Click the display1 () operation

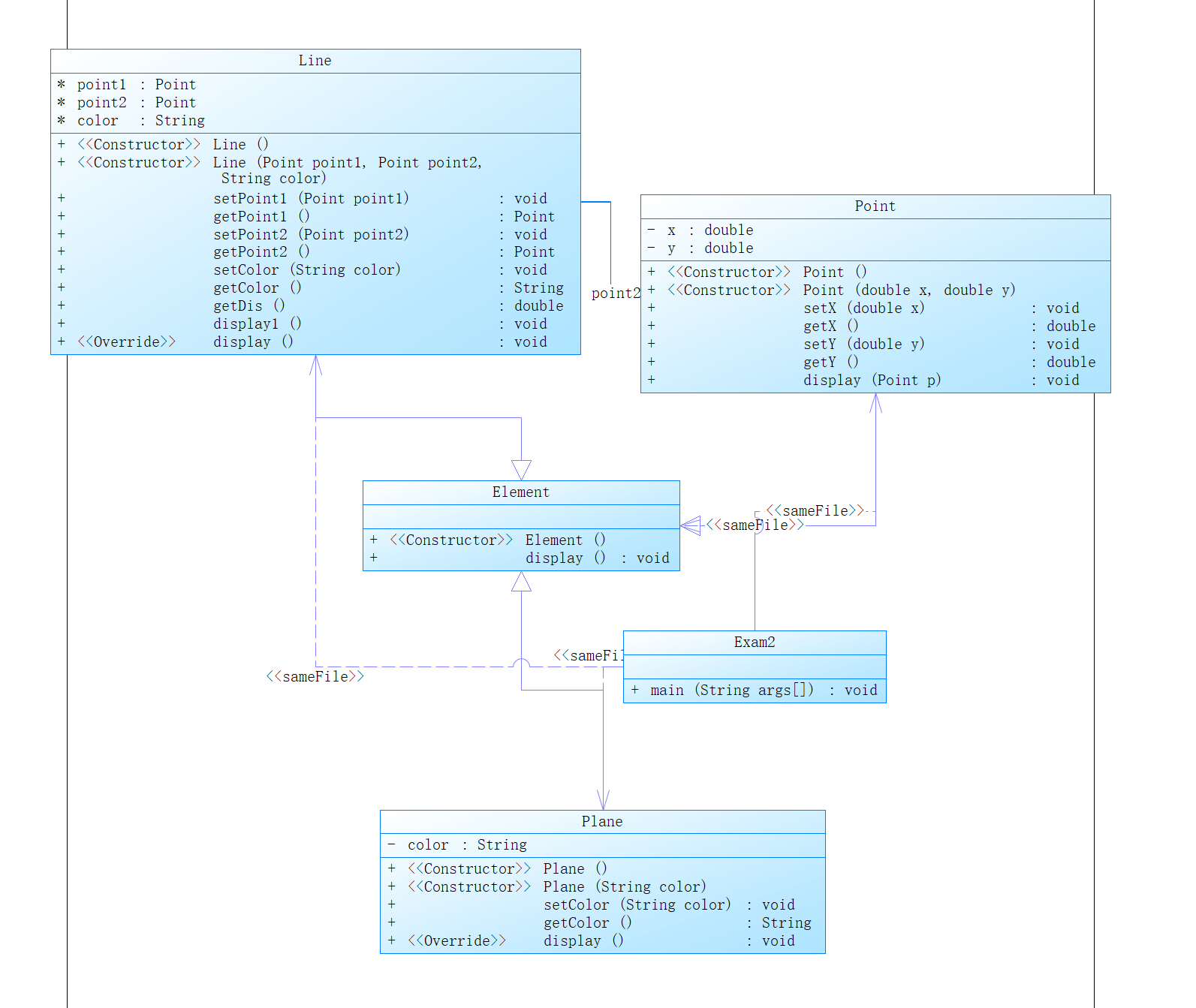pos(258,324)
